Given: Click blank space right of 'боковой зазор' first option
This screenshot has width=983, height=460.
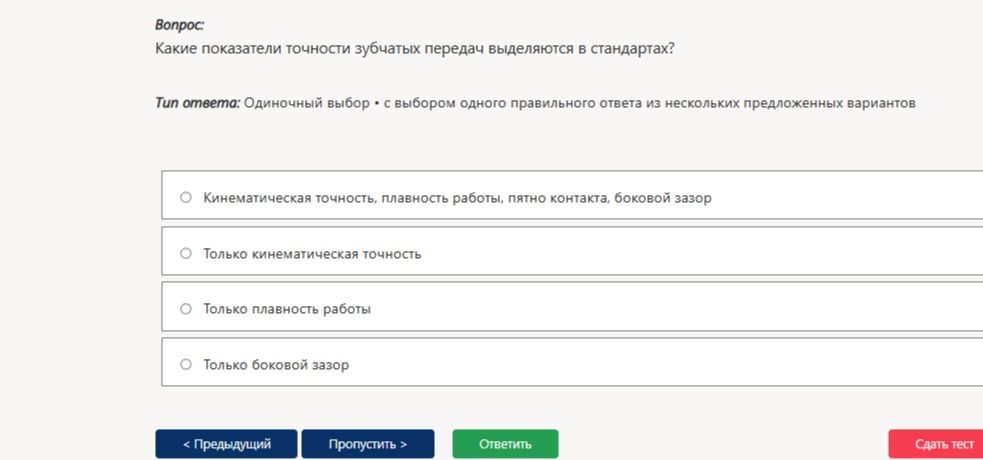Looking at the screenshot, I should [x=846, y=197].
